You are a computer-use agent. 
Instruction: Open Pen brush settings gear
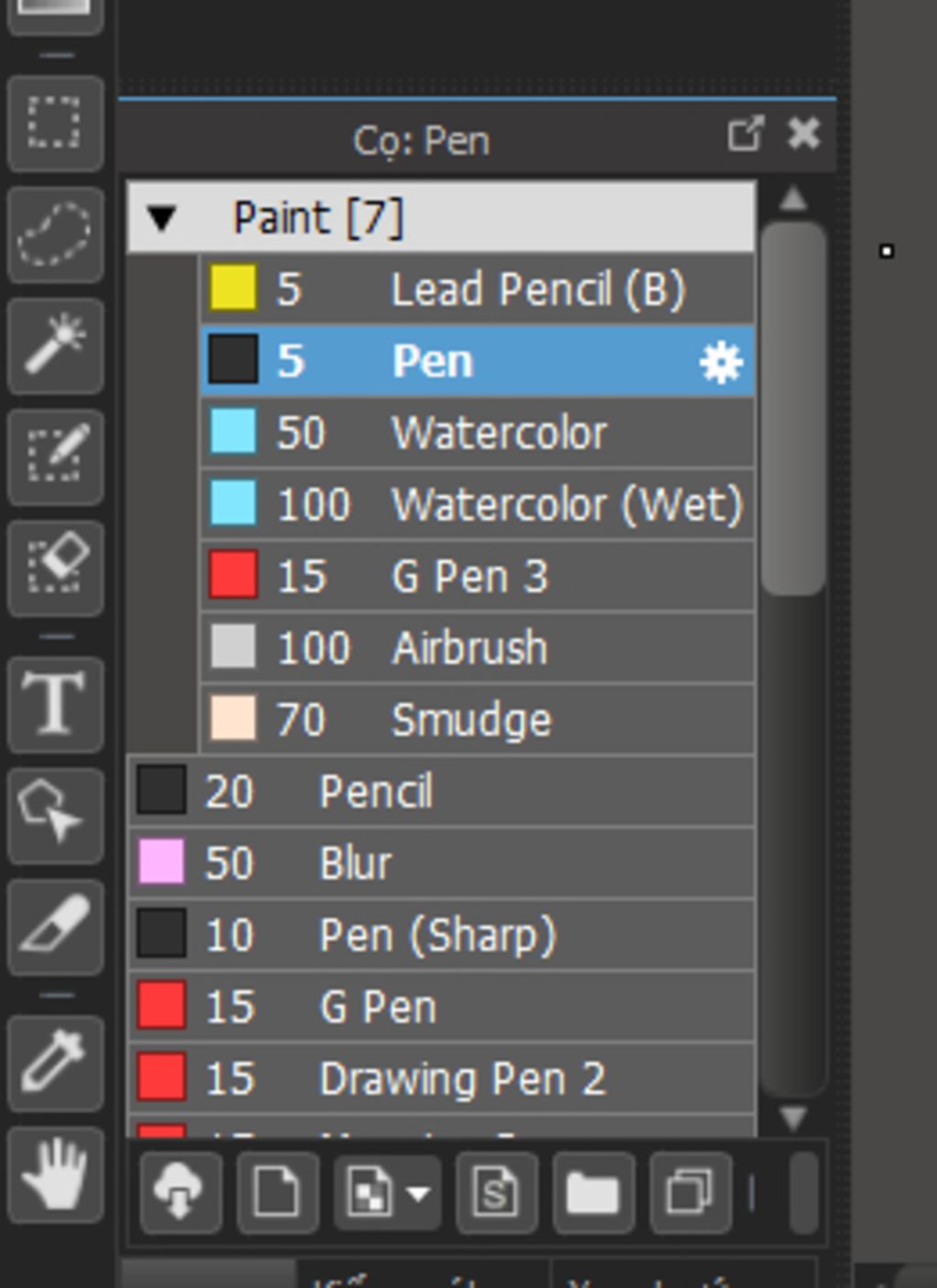coord(721,362)
